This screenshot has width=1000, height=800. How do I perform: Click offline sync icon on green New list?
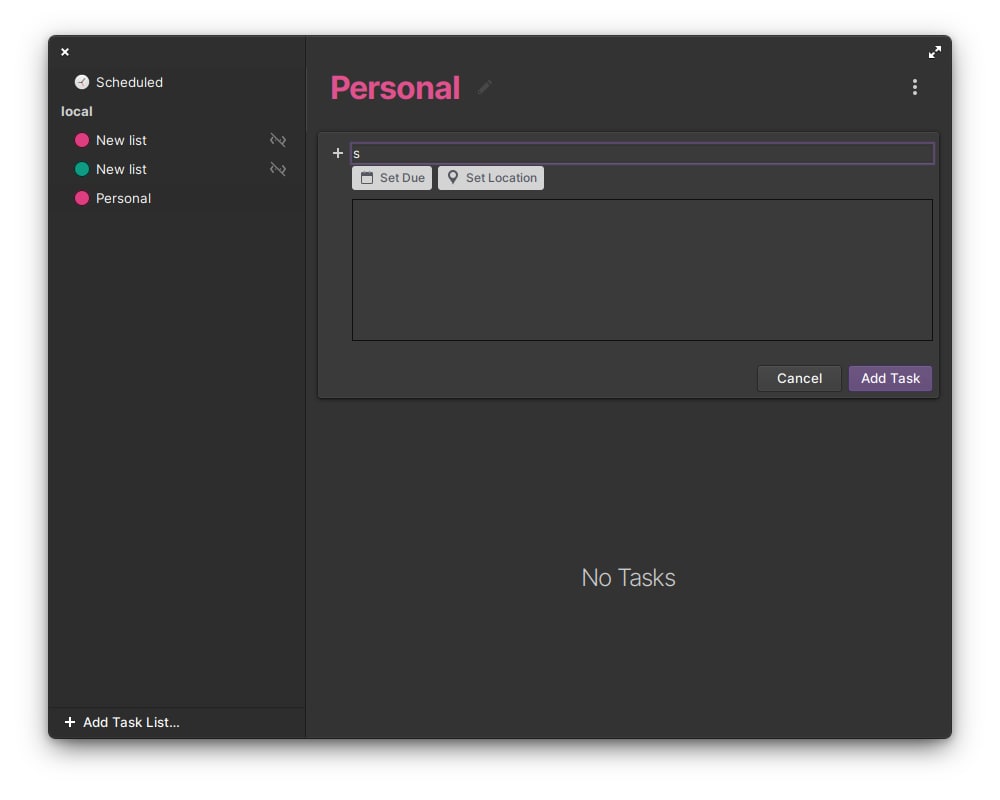click(277, 169)
